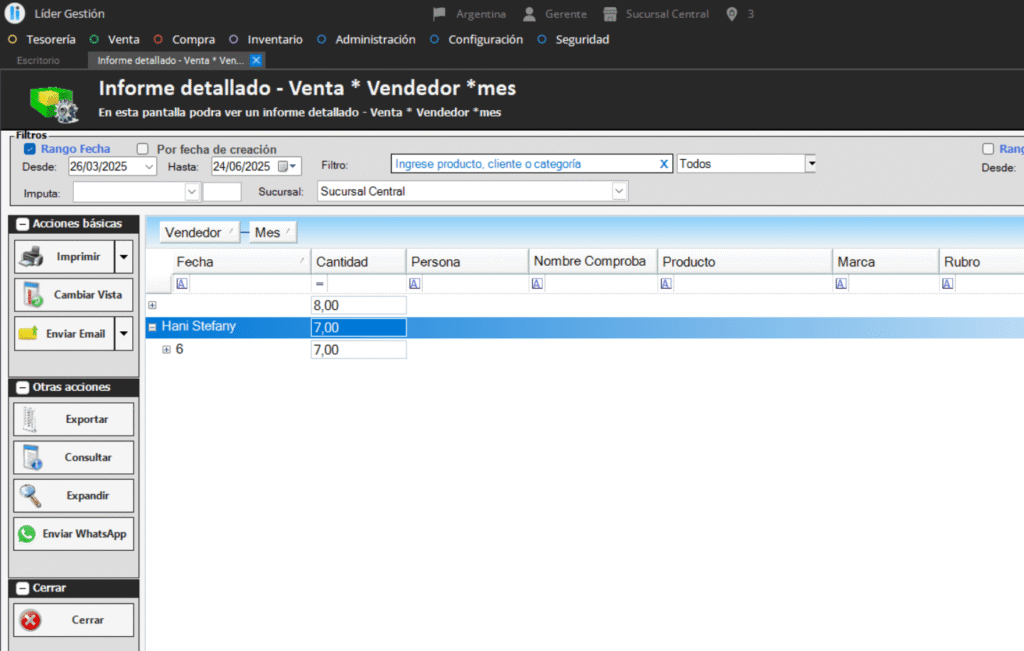Enable Por fecha de creación checkbox
This screenshot has height=651, width=1024.
(143, 149)
